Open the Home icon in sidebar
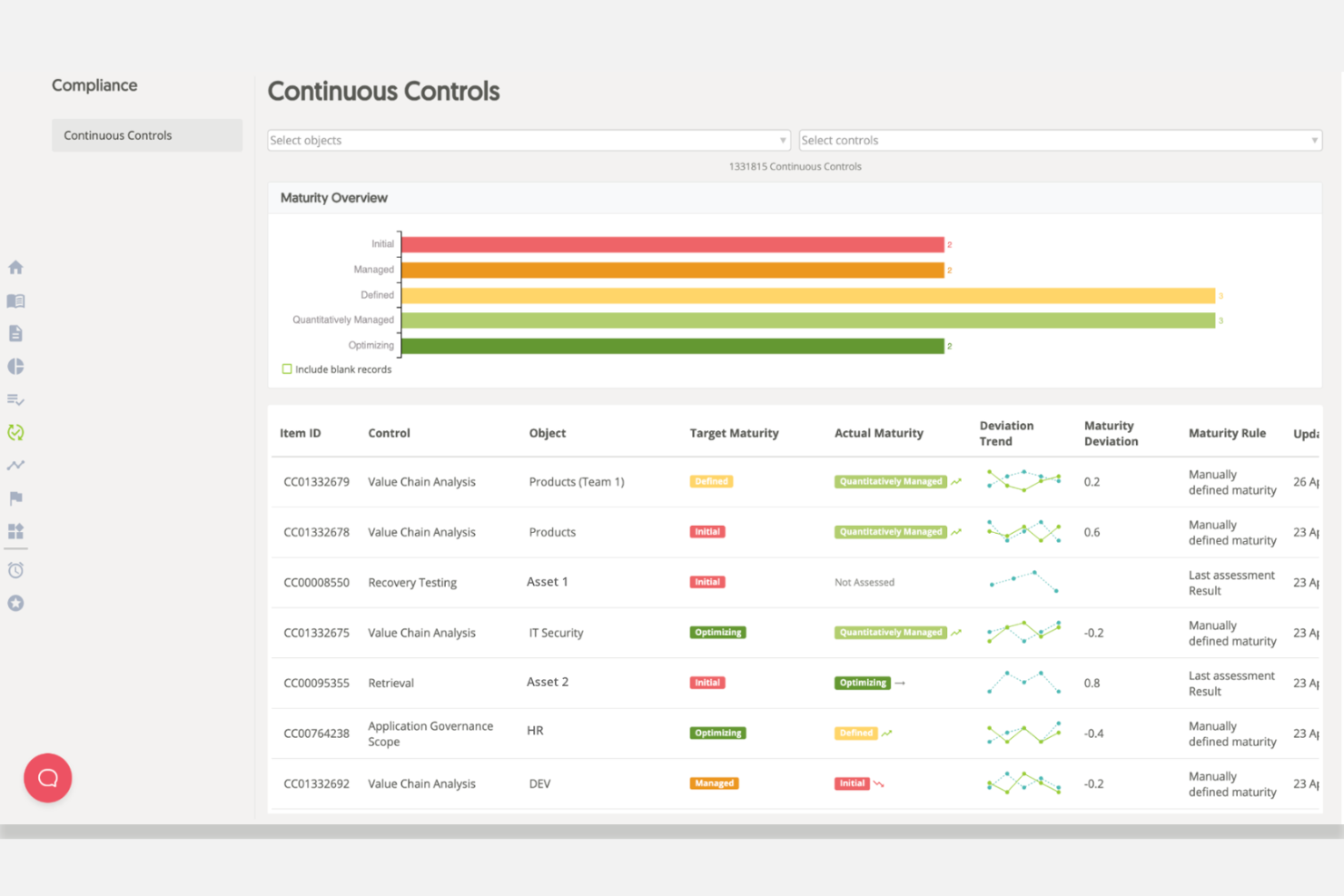1344x896 pixels. pyautogui.click(x=15, y=267)
